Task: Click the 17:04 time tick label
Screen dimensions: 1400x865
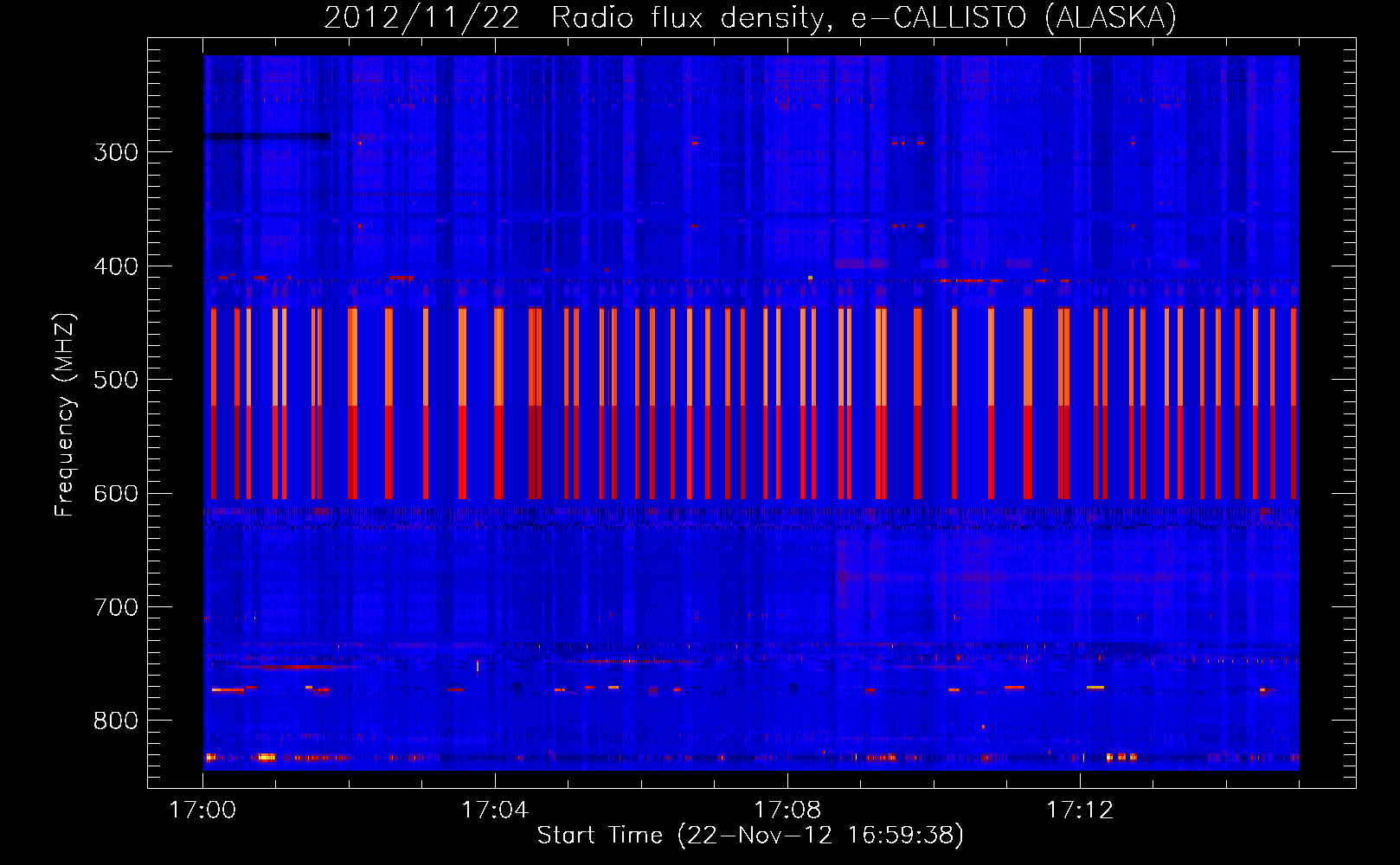Action: coord(495,811)
